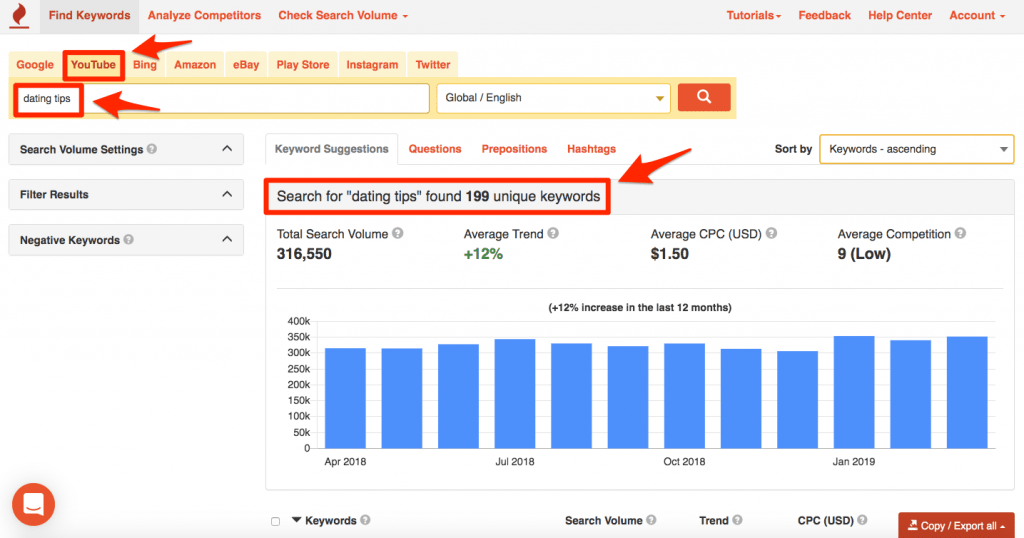
Task: Collapse the Filter Results panel
Action: pyautogui.click(x=227, y=194)
